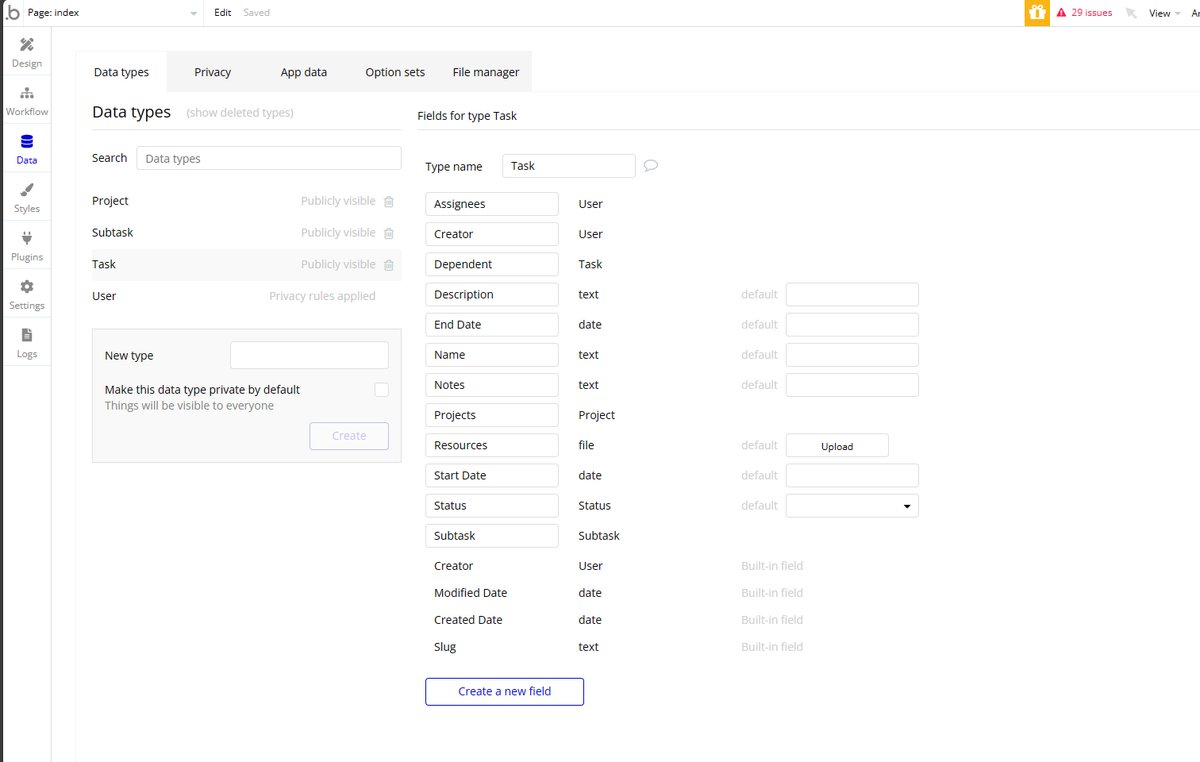1200x762 pixels.
Task: Click the Created Date built-in field label
Action: (x=468, y=620)
